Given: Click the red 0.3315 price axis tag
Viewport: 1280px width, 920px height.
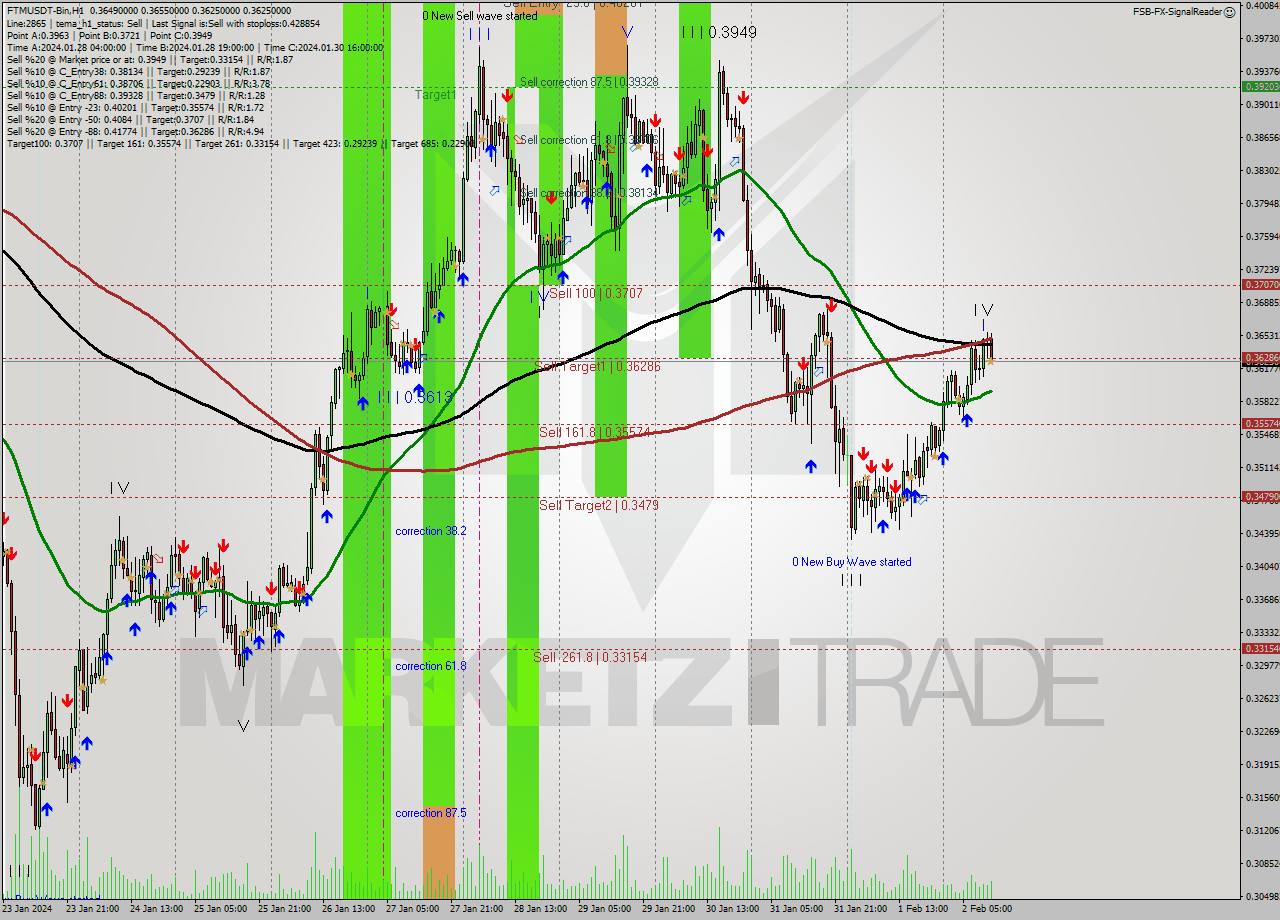Looking at the screenshot, I should 1260,648.
